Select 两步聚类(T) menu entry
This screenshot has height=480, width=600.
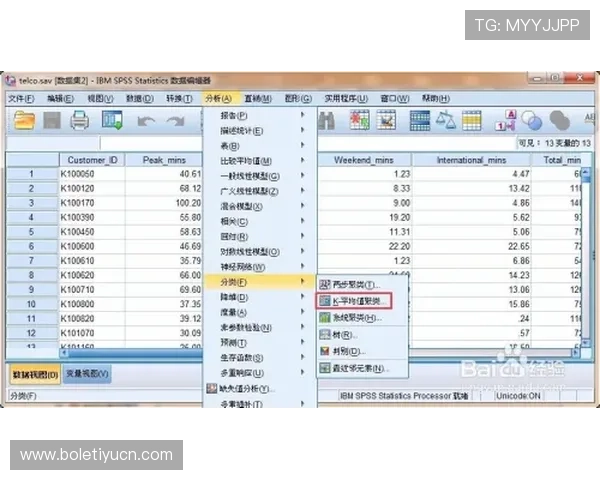362,284
